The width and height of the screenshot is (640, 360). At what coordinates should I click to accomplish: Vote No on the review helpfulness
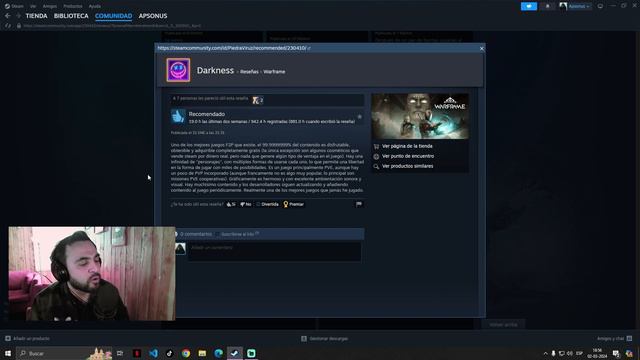pyautogui.click(x=246, y=204)
